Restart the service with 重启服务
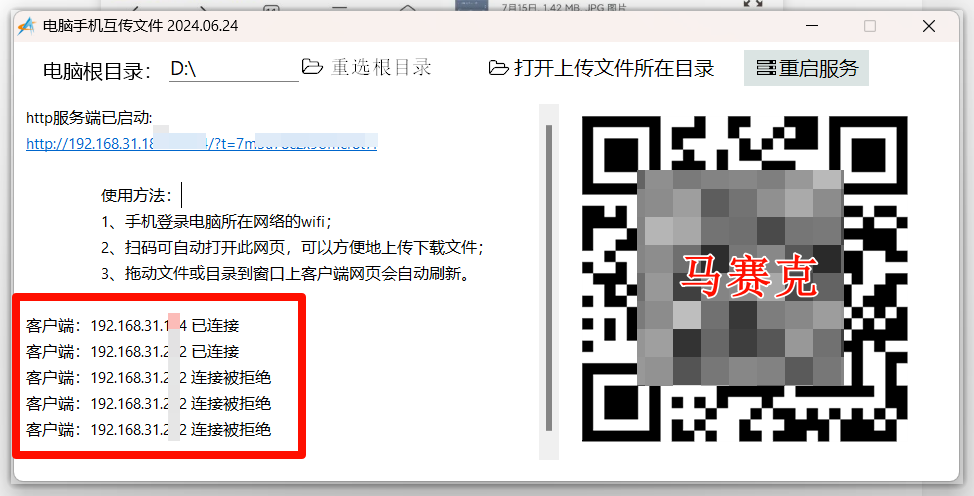Image resolution: width=974 pixels, height=496 pixels. tap(806, 68)
